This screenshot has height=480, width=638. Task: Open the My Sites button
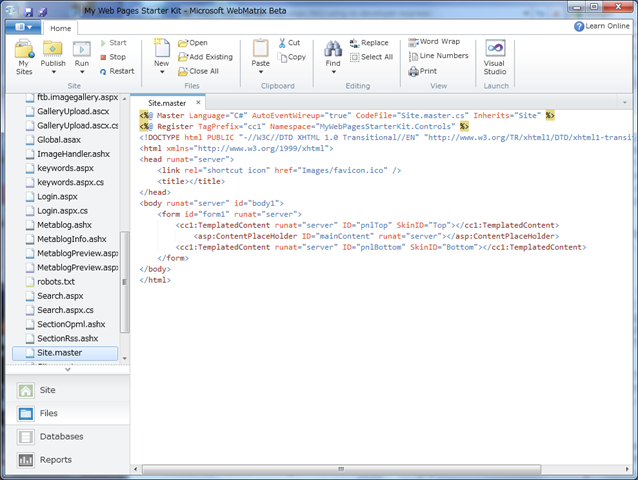coord(24,57)
